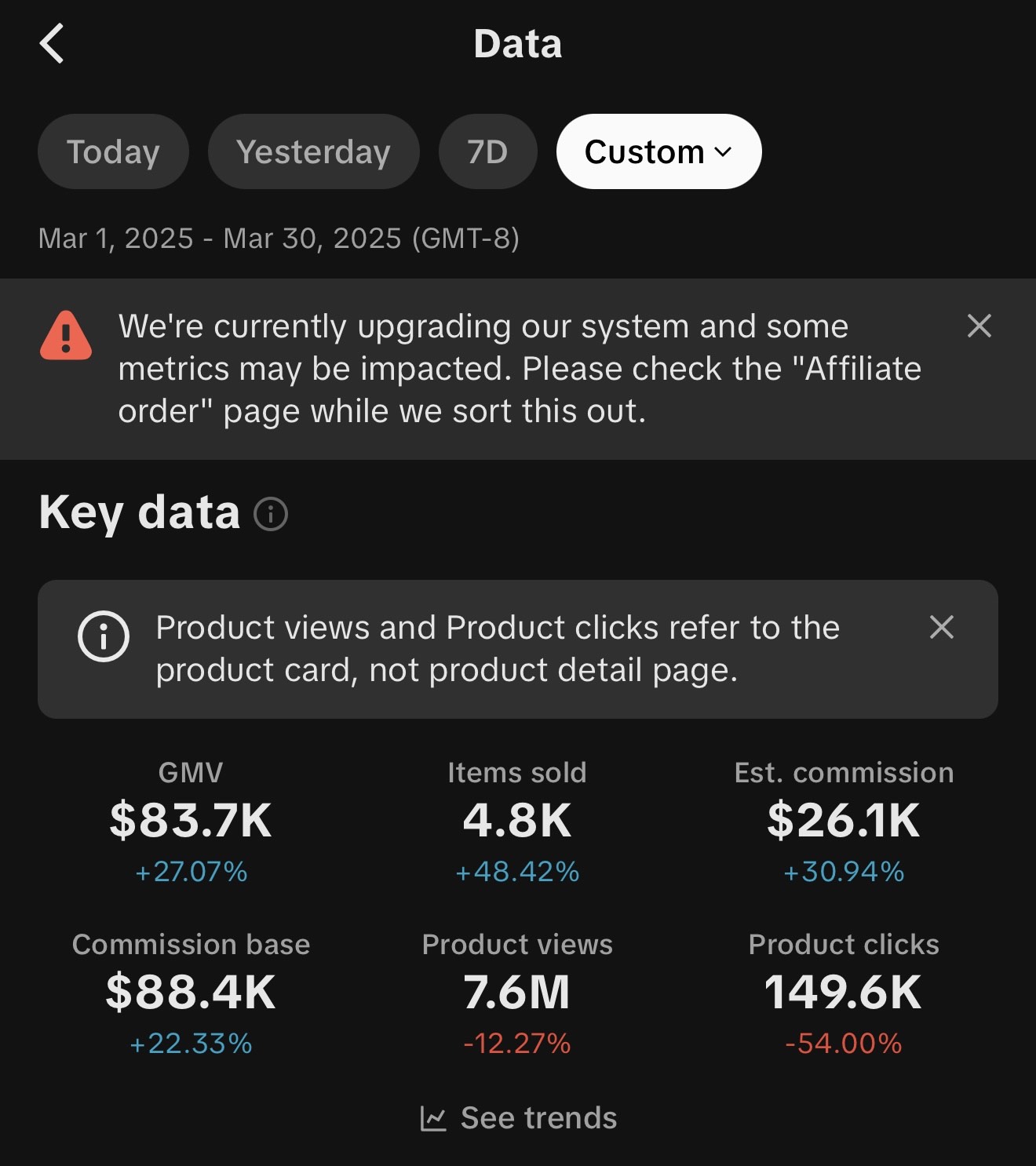Open the Commission base $88.4K metric
Screen dimensions: 1036x1166
tap(191, 993)
